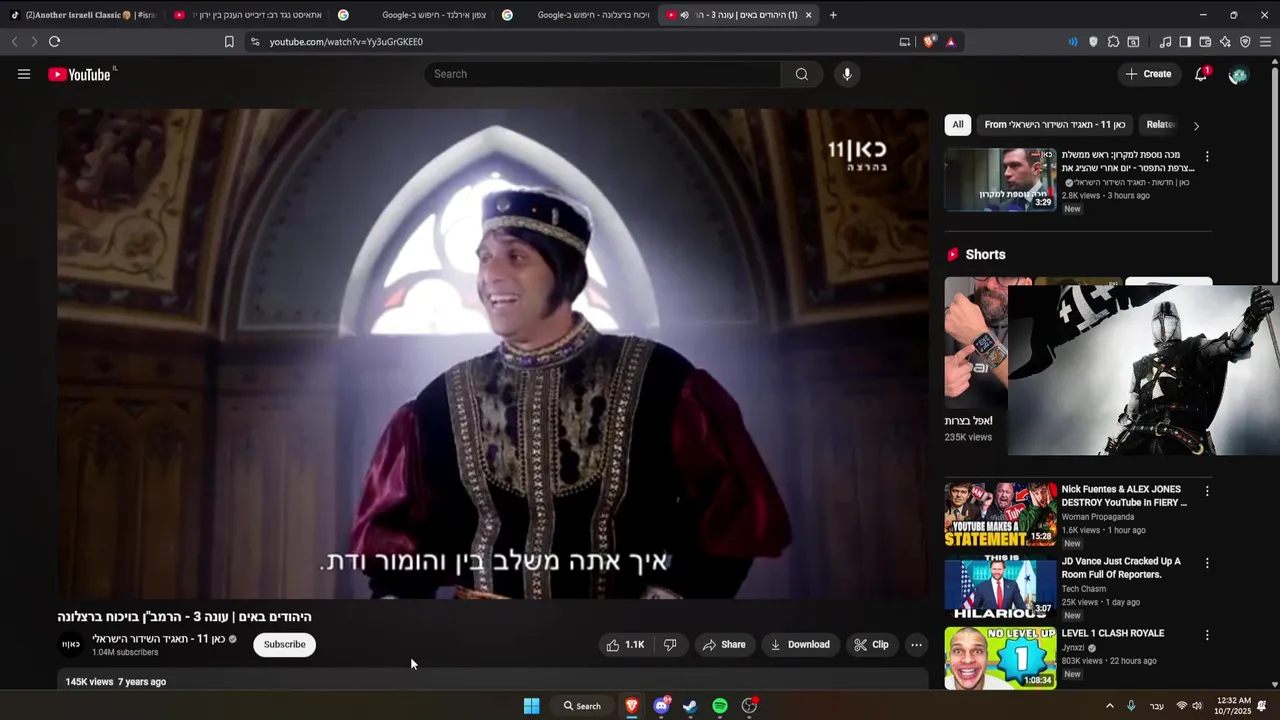Click the video player frame

[x=493, y=354]
